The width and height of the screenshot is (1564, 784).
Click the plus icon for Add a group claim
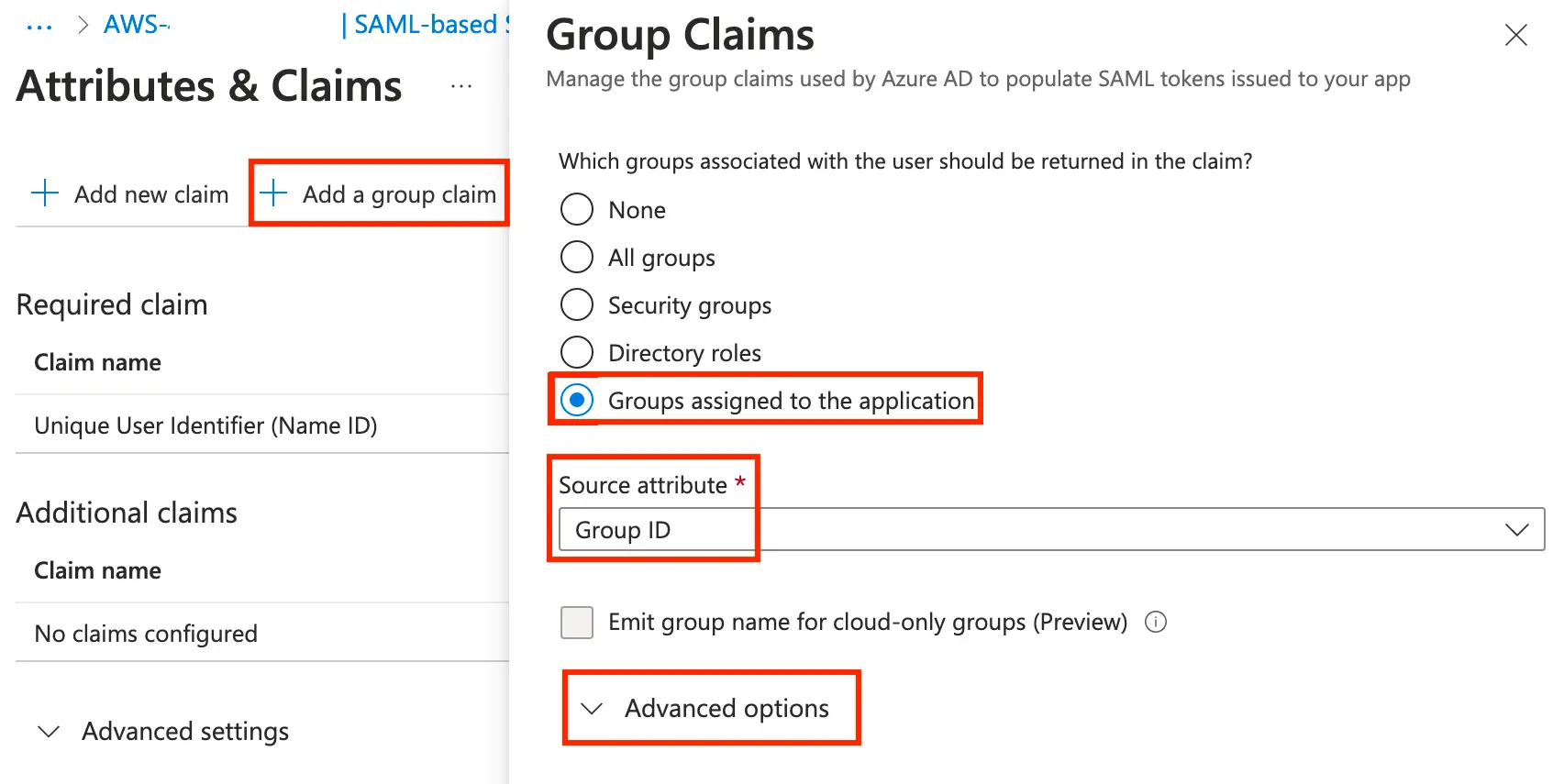pyautogui.click(x=273, y=193)
